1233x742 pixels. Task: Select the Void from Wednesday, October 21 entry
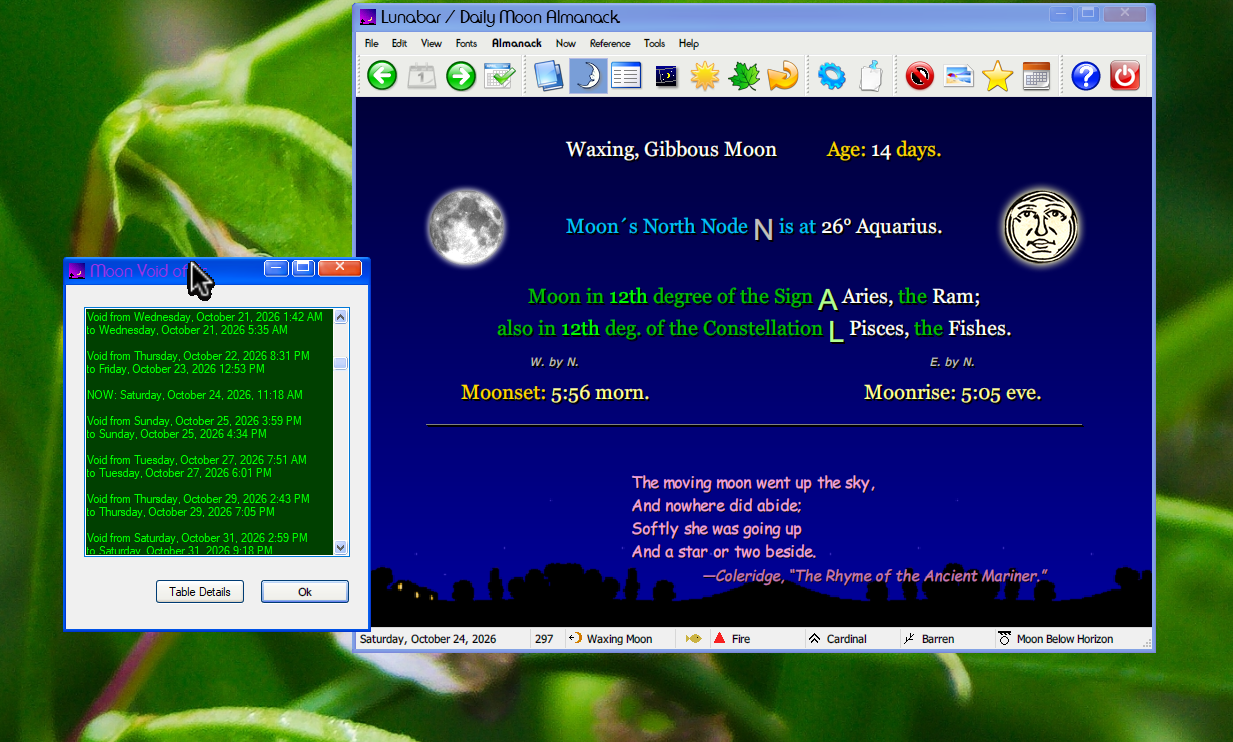[x=206, y=323]
